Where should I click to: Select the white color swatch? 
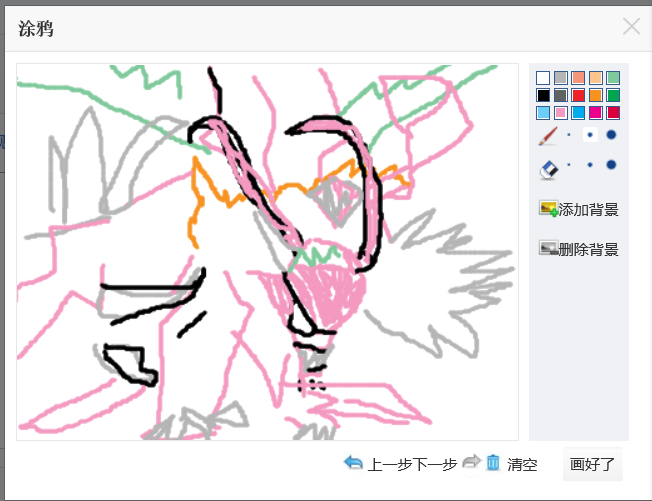click(543, 78)
